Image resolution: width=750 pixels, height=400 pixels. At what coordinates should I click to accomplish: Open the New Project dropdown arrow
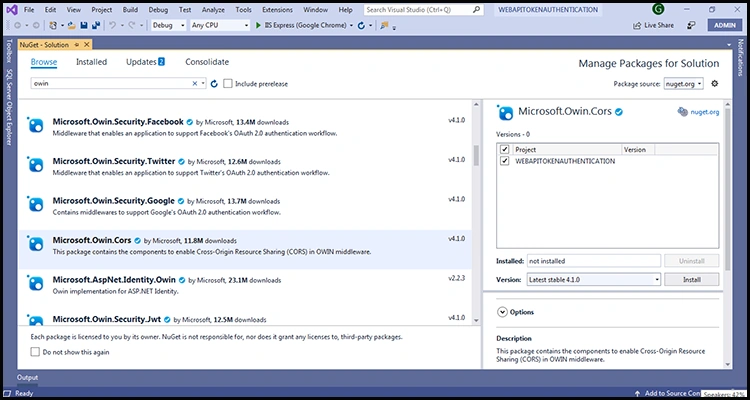coord(62,25)
